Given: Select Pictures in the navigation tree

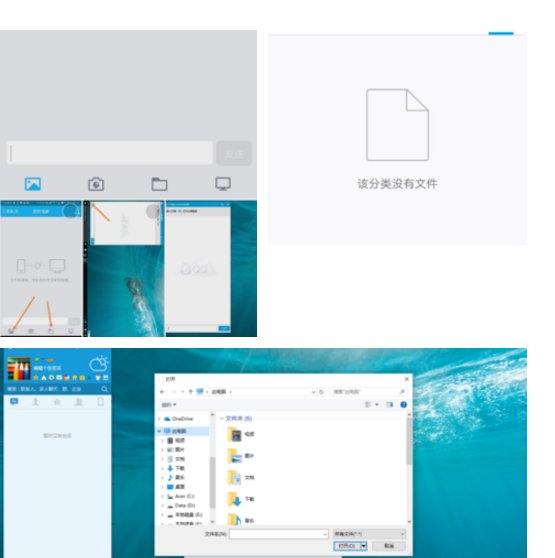Looking at the screenshot, I should click(x=176, y=450).
